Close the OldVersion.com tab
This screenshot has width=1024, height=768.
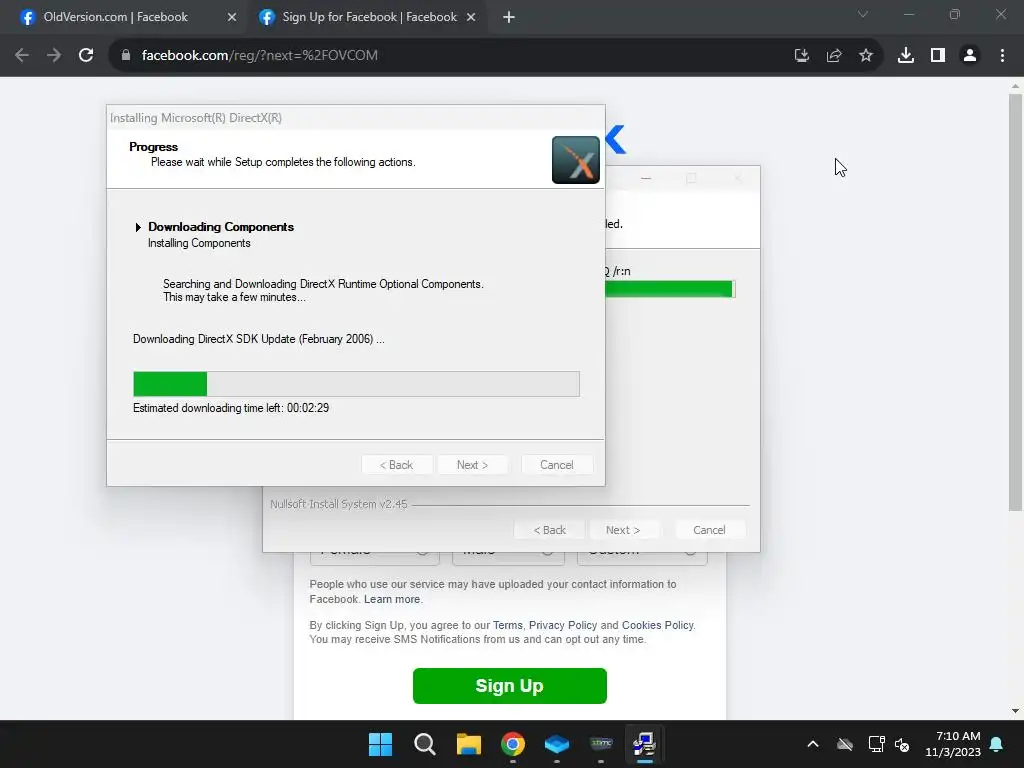(x=232, y=18)
